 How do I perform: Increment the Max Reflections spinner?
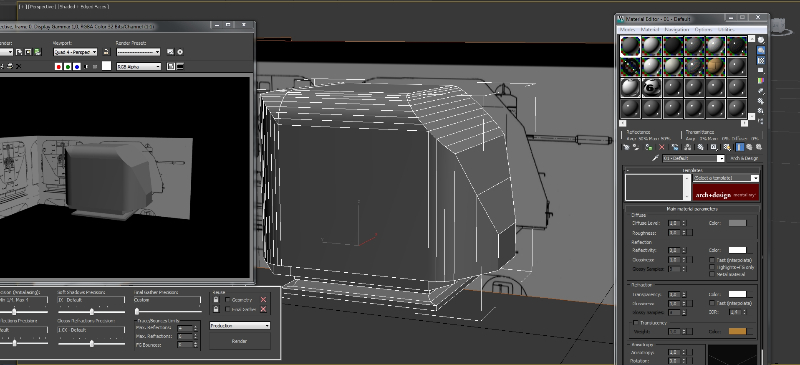[195, 326]
